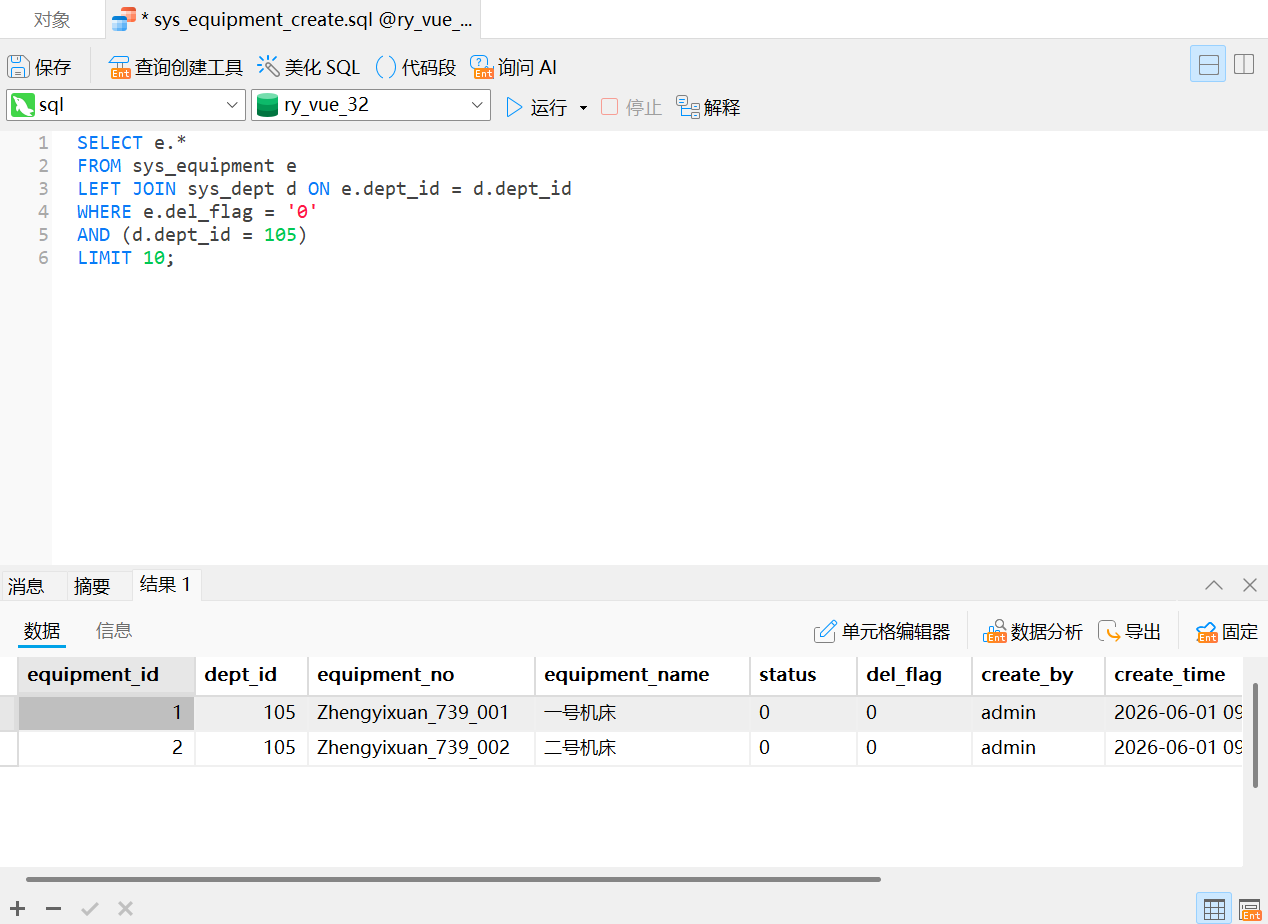
Task: Click the create_time column header
Action: pos(1174,675)
